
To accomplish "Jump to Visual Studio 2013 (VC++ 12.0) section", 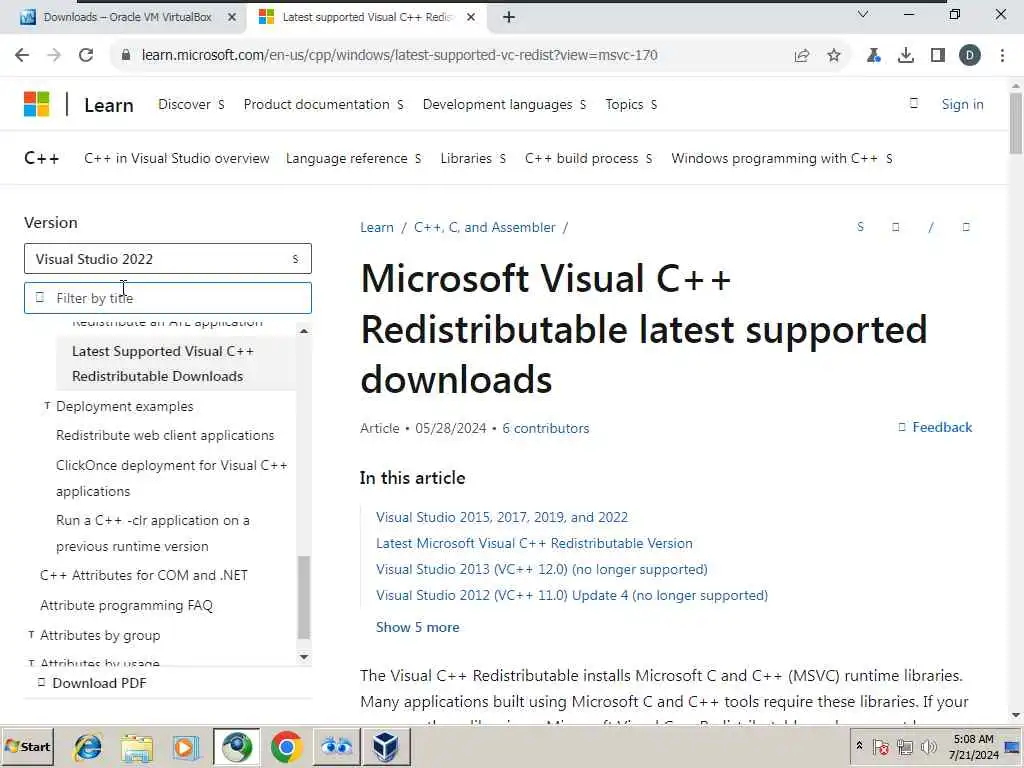I will (541, 569).
